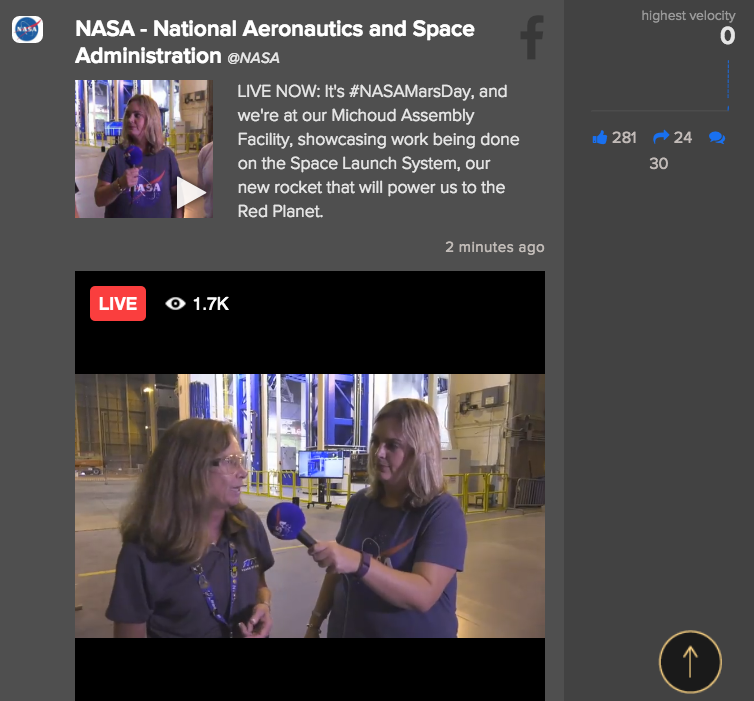
Task: Click the scroll-to-top arrow button
Action: 690,662
